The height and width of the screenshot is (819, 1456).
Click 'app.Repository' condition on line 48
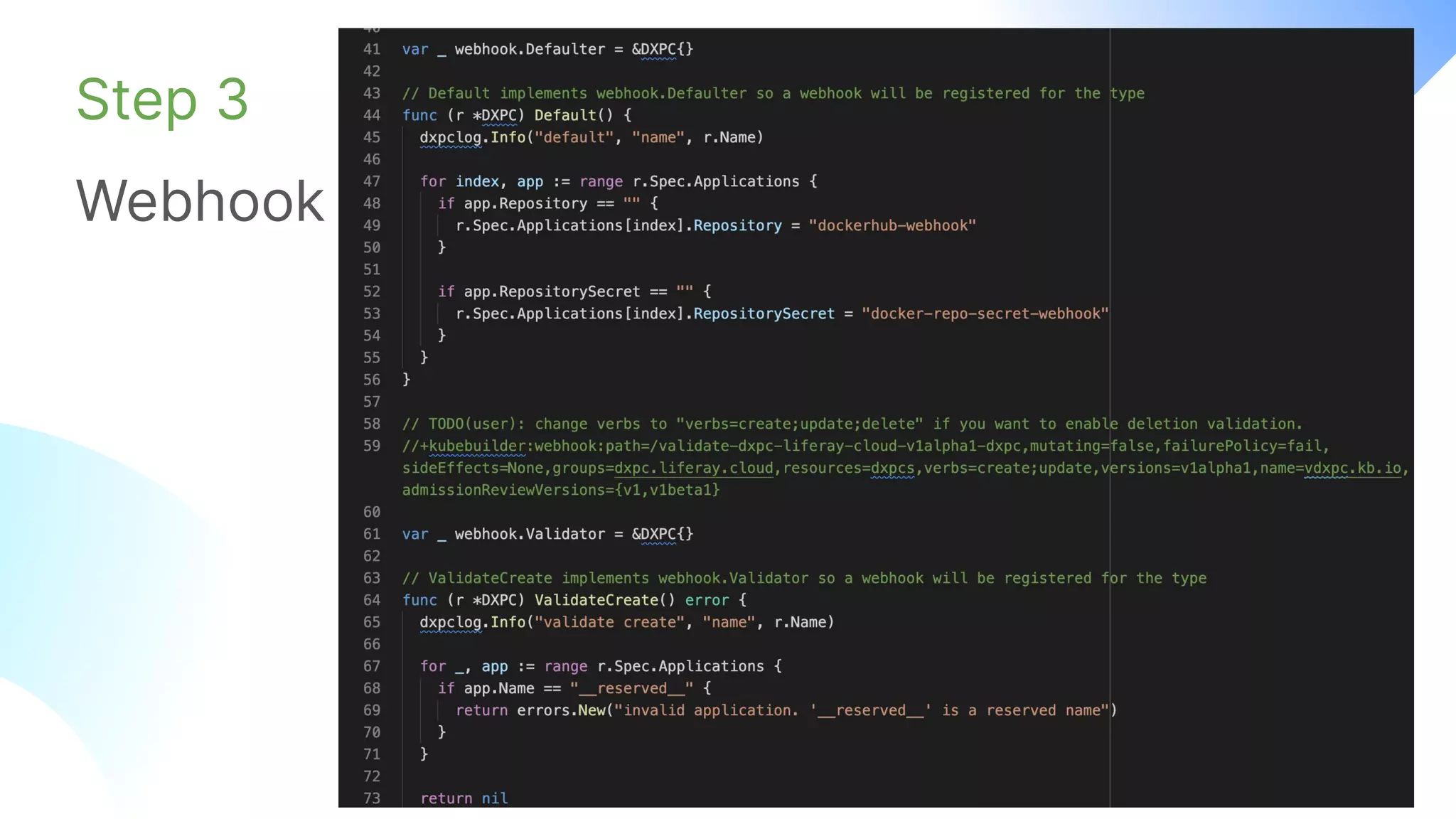526,204
